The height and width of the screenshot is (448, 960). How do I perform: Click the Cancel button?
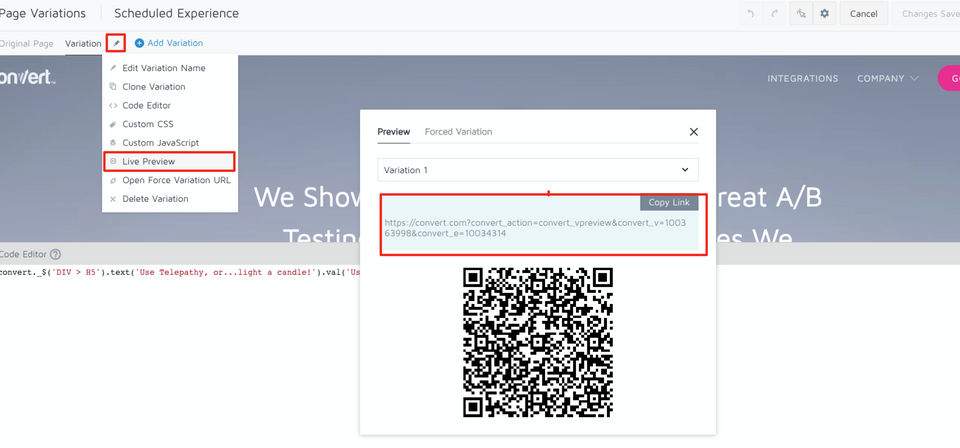(863, 13)
